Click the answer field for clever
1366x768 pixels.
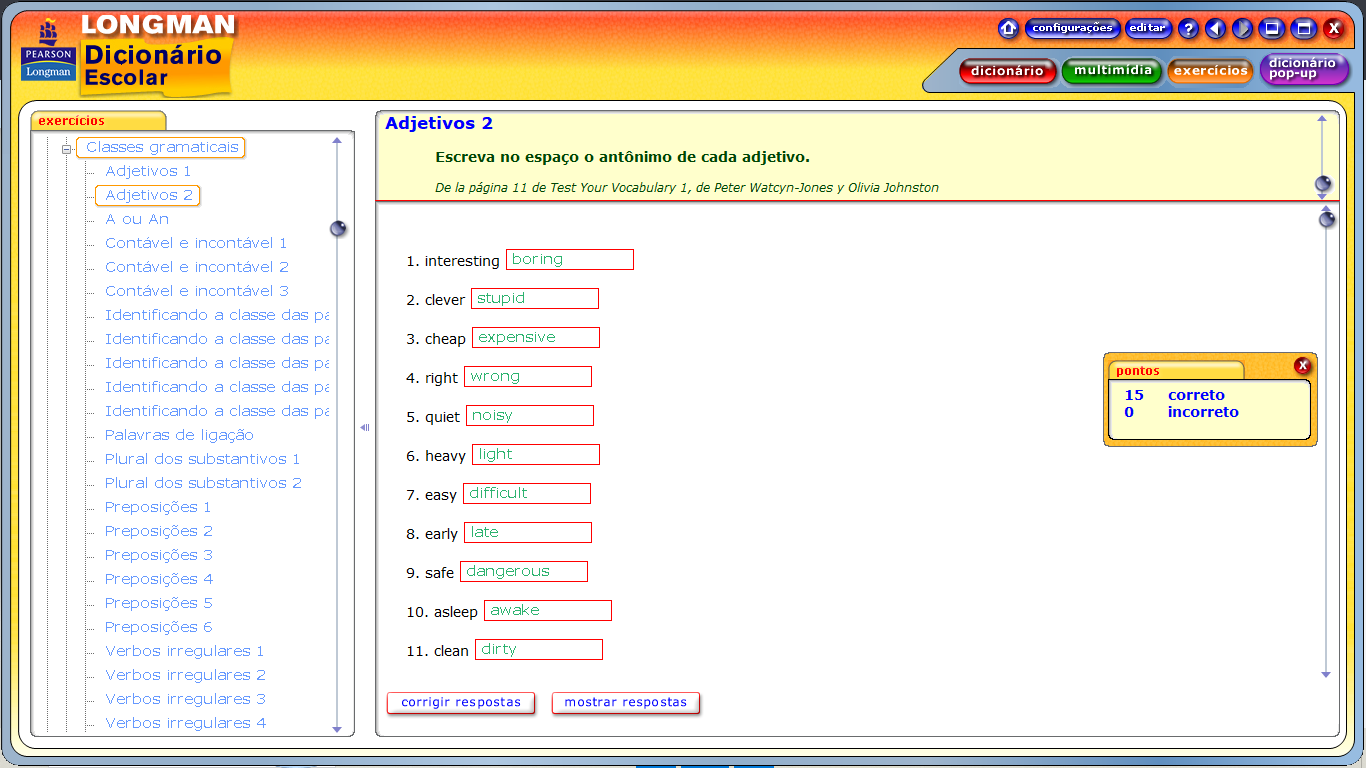click(x=535, y=299)
